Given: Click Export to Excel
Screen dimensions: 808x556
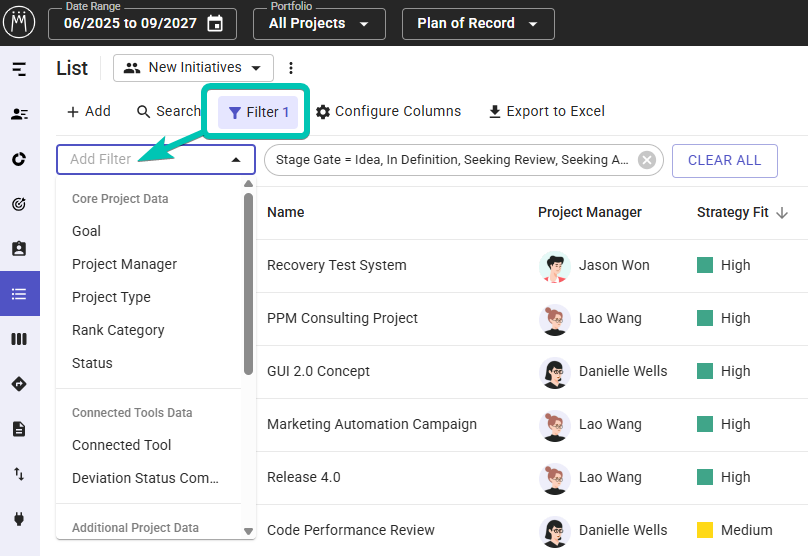Looking at the screenshot, I should pyautogui.click(x=546, y=112).
